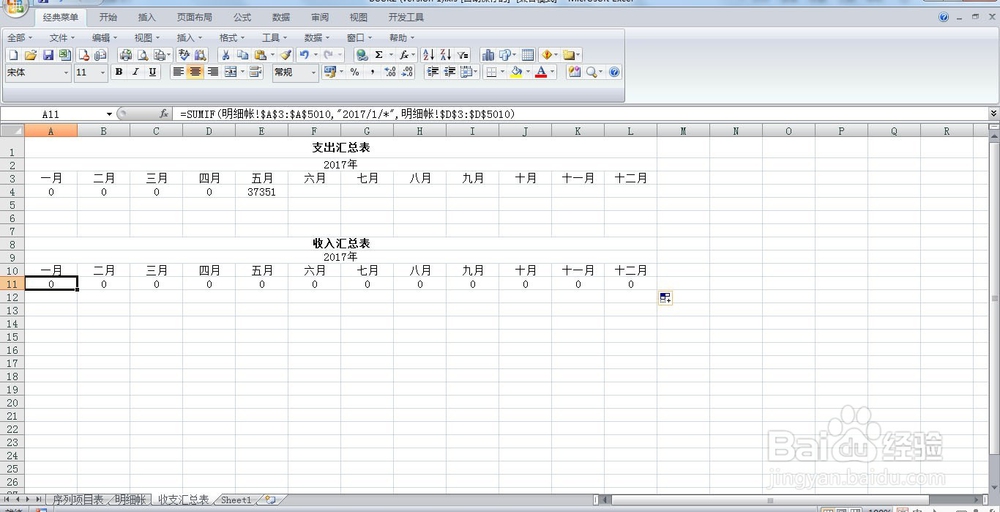Click the Copy icon in the toolbar
1000x512 pixels.
coord(242,55)
